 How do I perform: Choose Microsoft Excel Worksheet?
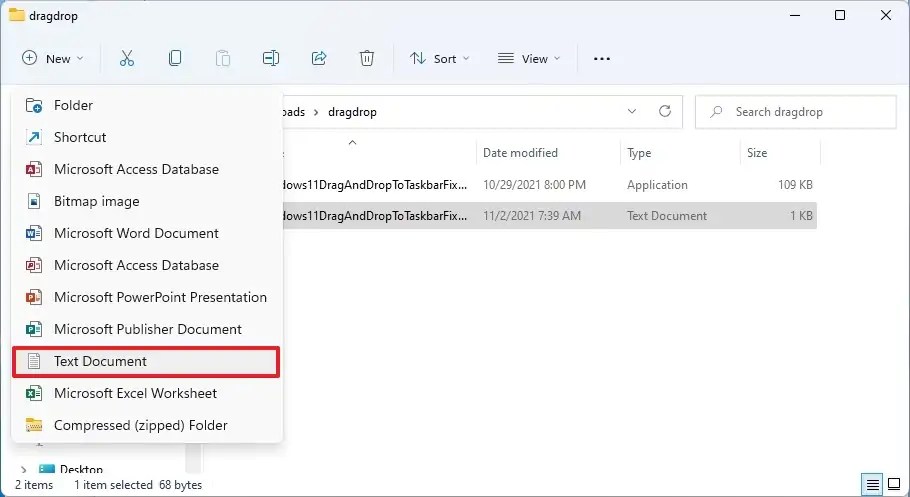pyautogui.click(x=147, y=393)
